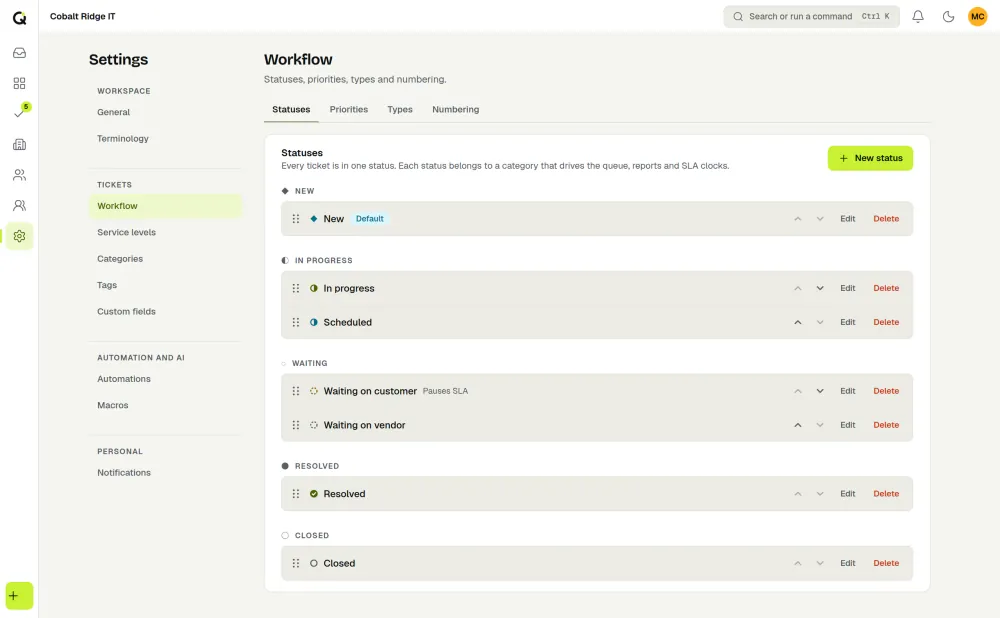Grab the drag handle for In progress
This screenshot has width=1000, height=618.
[x=296, y=288]
